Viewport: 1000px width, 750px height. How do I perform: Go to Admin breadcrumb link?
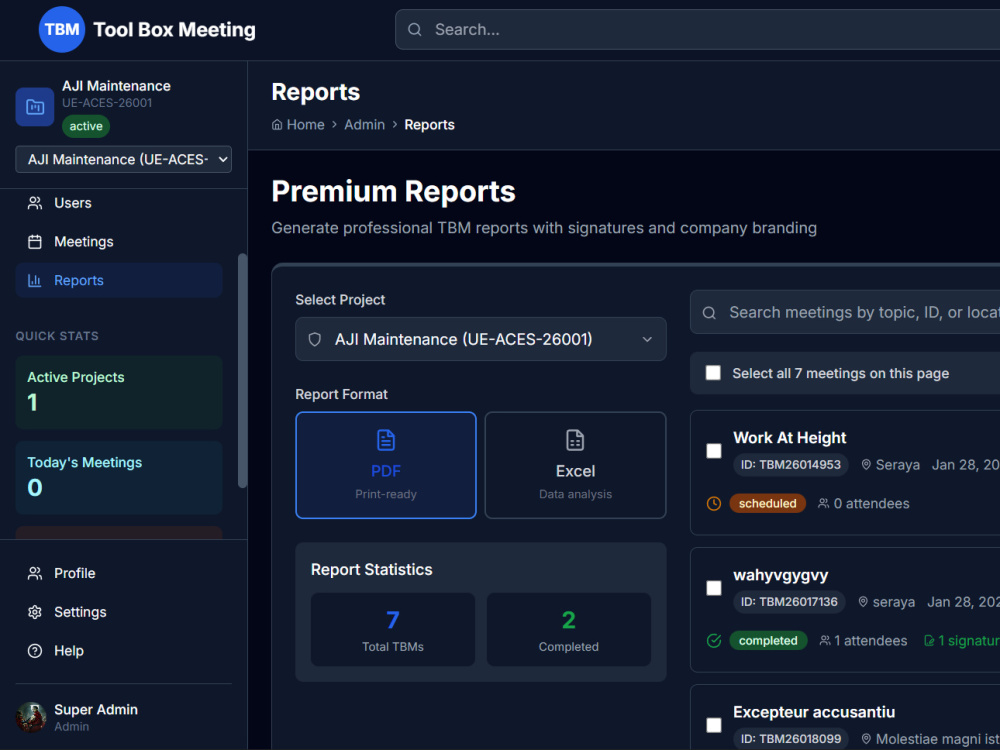pos(365,124)
